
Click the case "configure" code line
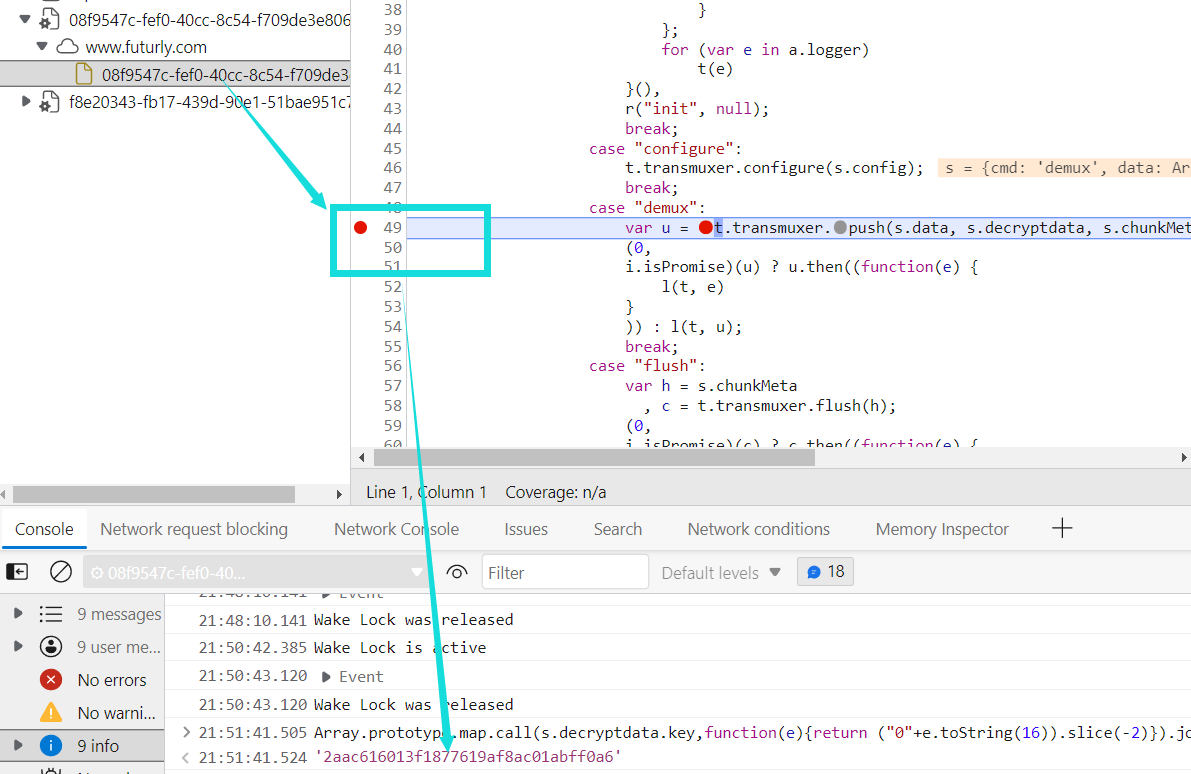[x=665, y=148]
